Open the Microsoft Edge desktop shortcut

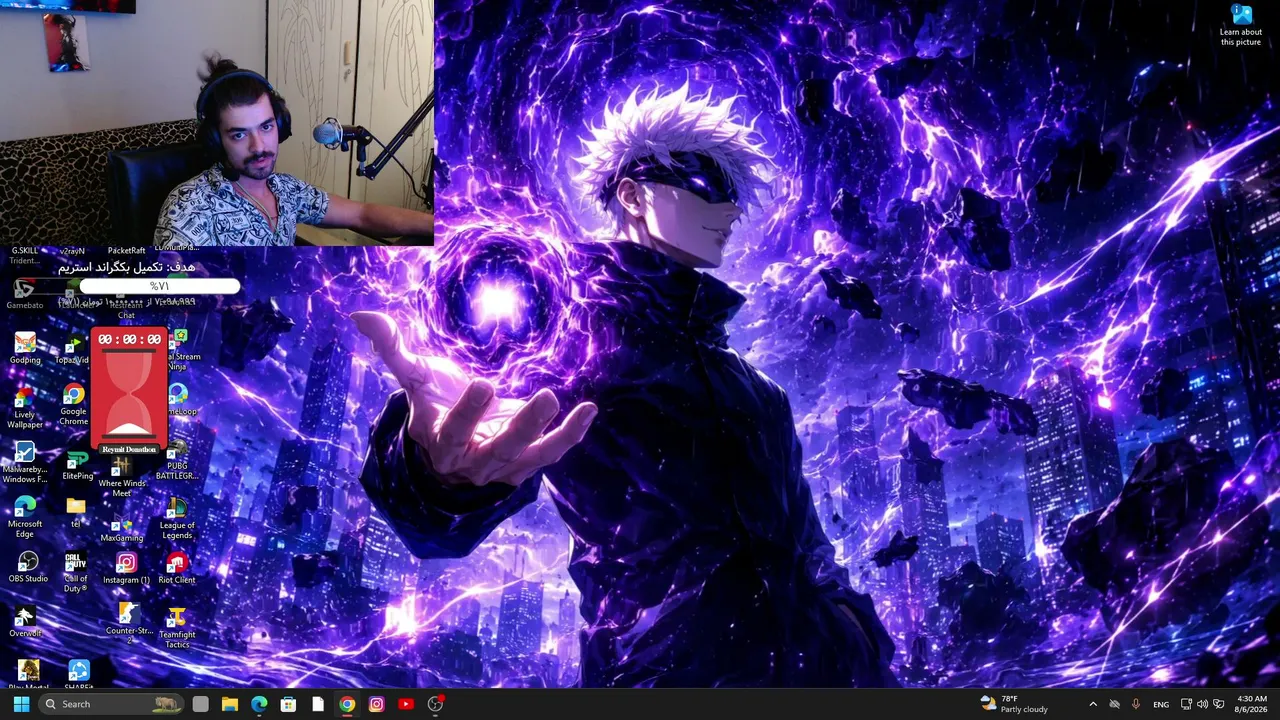25,515
